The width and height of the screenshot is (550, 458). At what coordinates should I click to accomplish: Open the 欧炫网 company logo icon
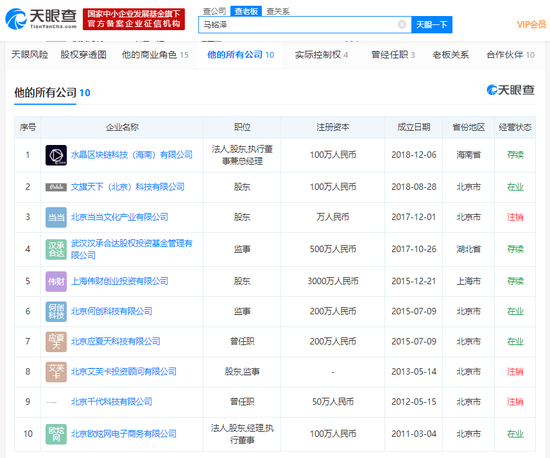[56, 434]
